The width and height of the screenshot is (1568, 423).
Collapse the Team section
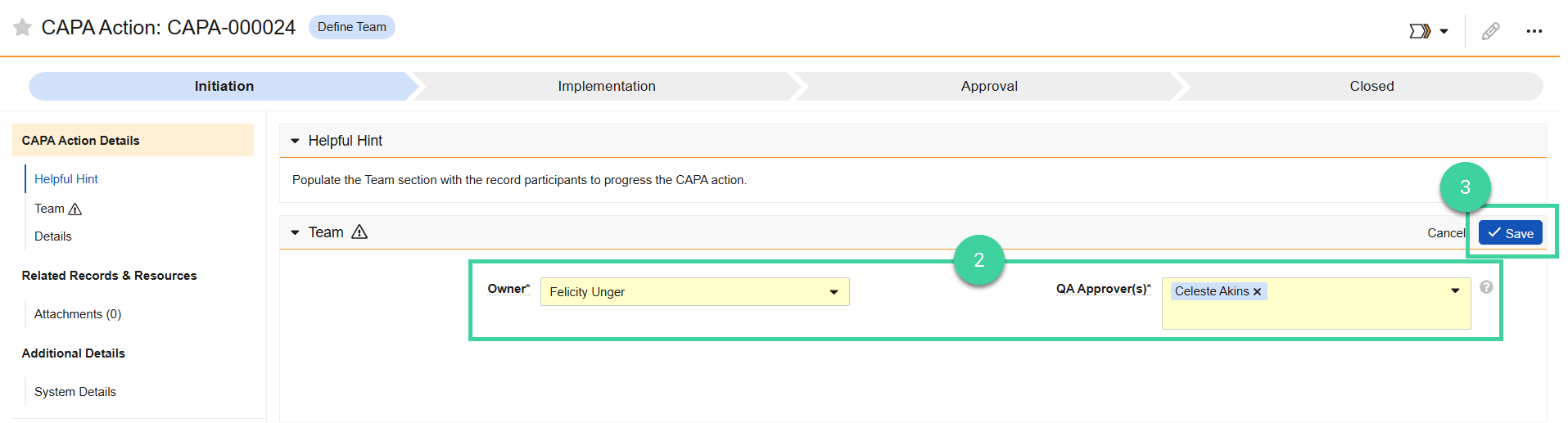(x=296, y=233)
